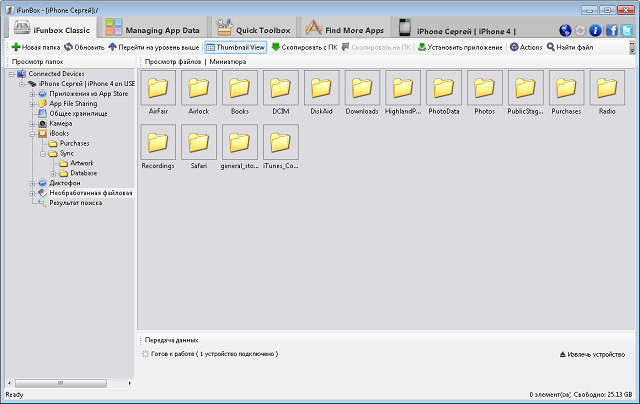Open the Books folder thumbnail
This screenshot has height=404, width=640.
point(240,93)
